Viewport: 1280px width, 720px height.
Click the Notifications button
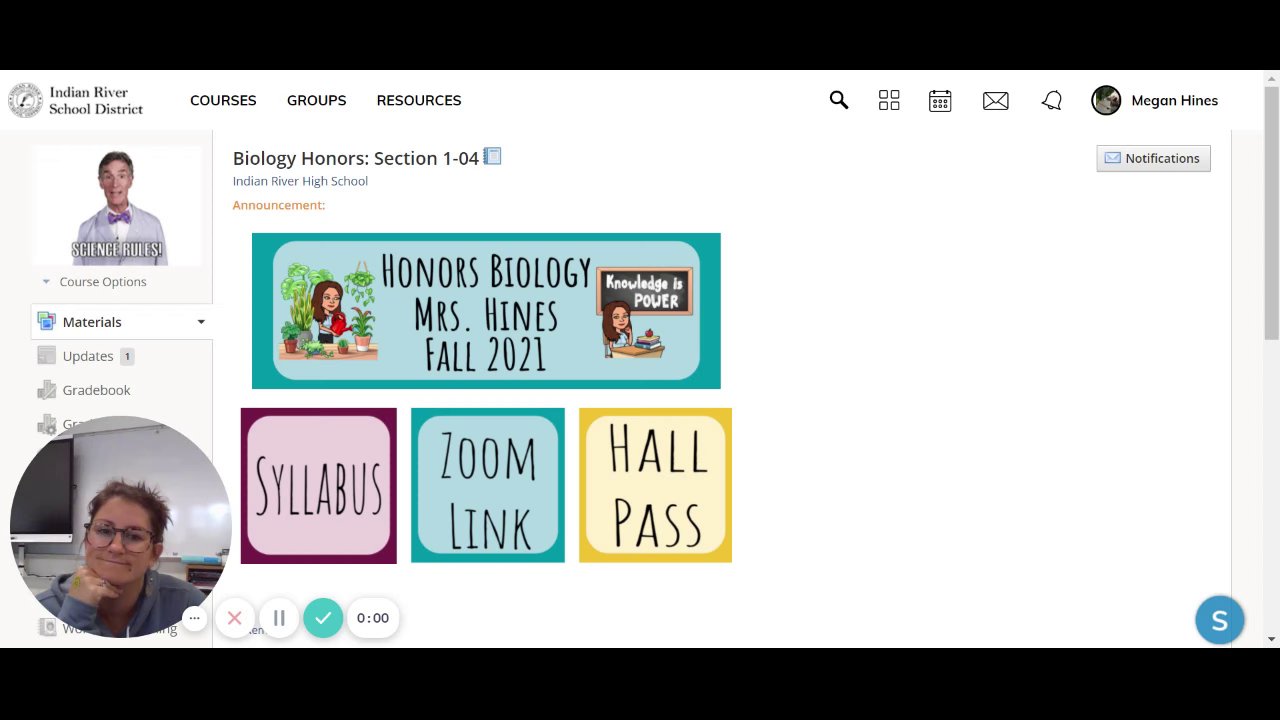(x=1153, y=158)
